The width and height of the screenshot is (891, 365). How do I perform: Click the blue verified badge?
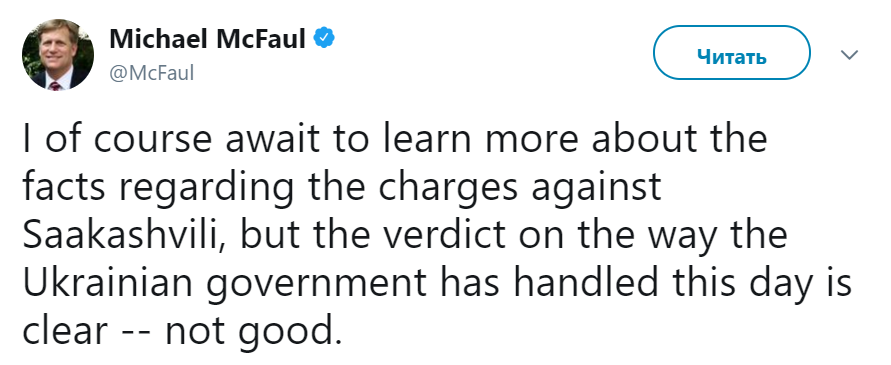(x=324, y=39)
